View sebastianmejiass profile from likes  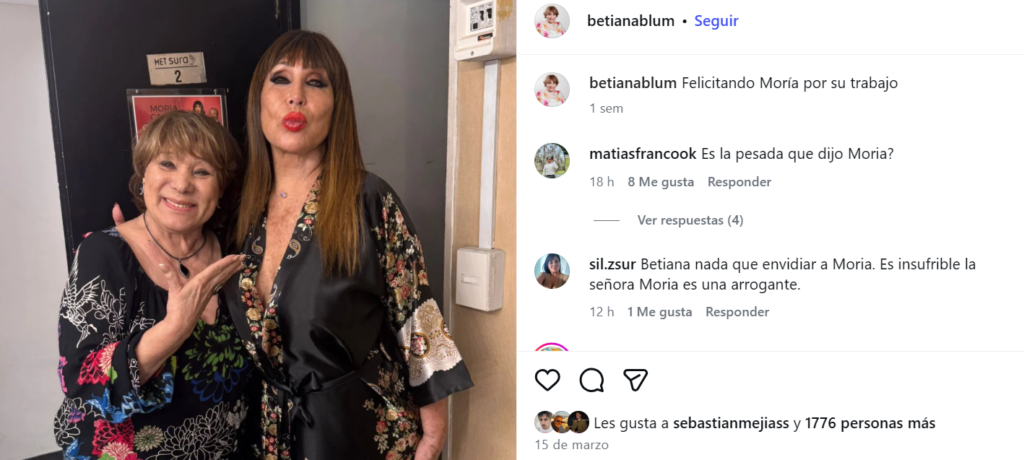pyautogui.click(x=731, y=423)
